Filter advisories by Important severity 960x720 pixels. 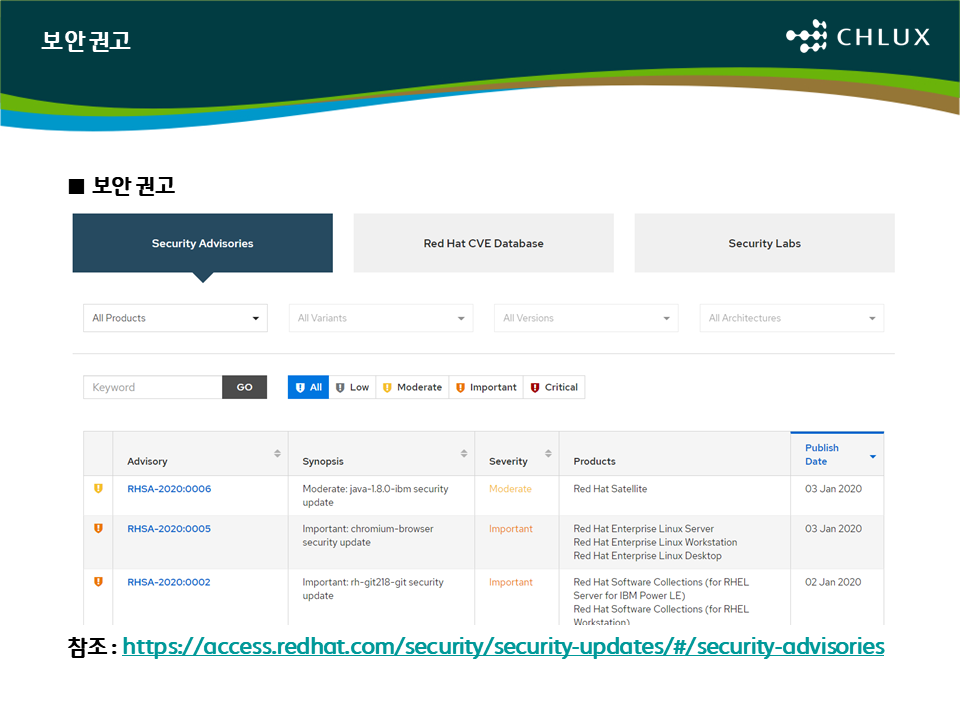click(486, 387)
